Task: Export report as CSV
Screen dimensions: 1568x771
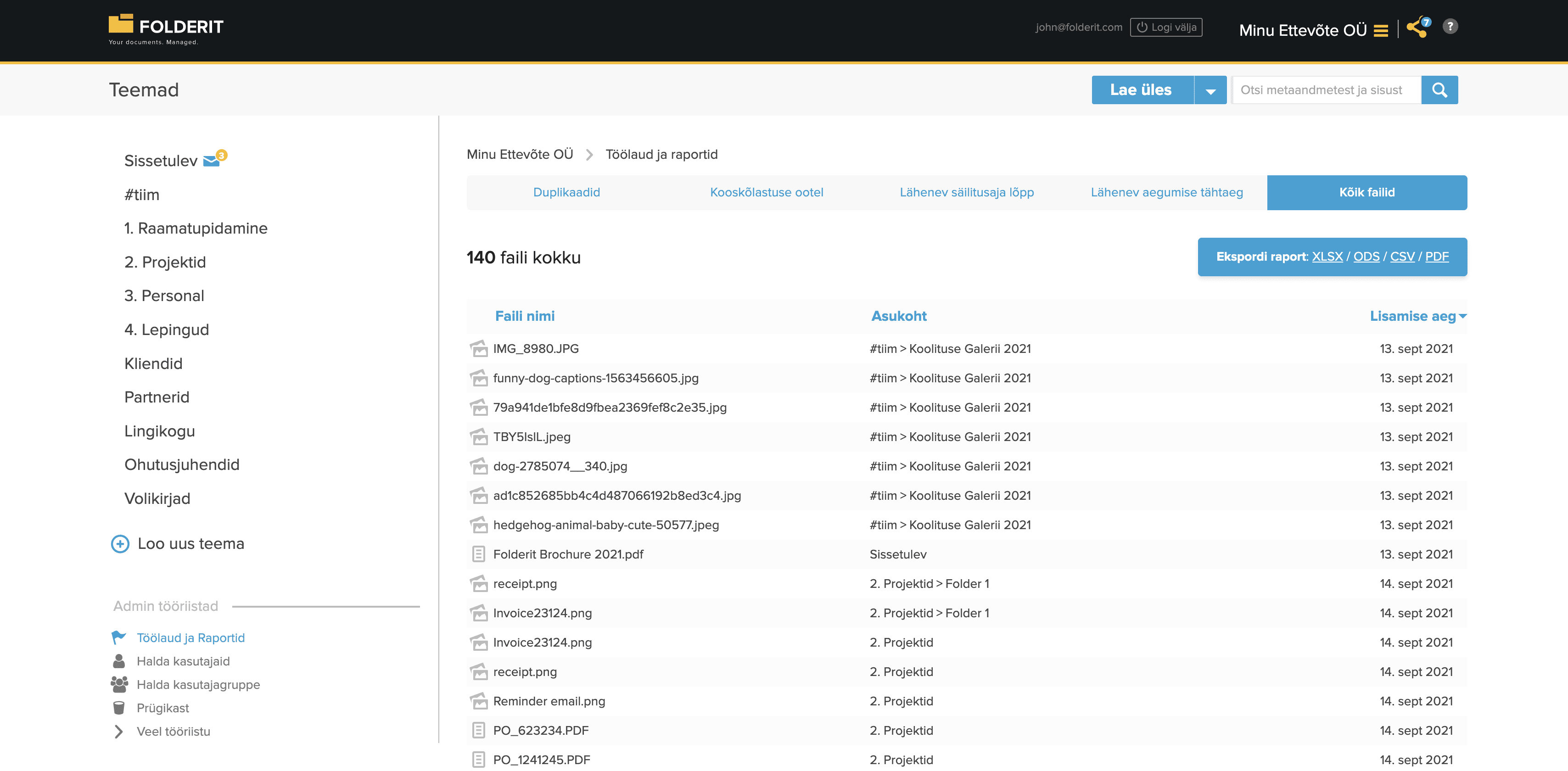Action: pyautogui.click(x=1402, y=257)
